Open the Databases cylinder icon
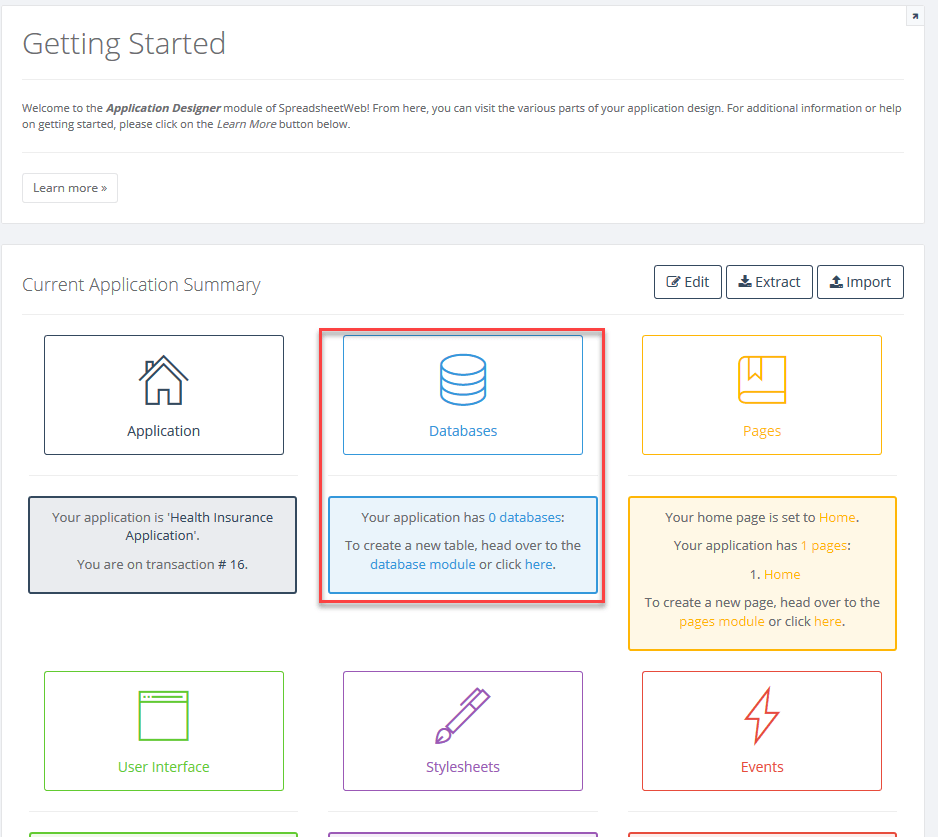The width and height of the screenshot is (938, 837). tap(462, 381)
